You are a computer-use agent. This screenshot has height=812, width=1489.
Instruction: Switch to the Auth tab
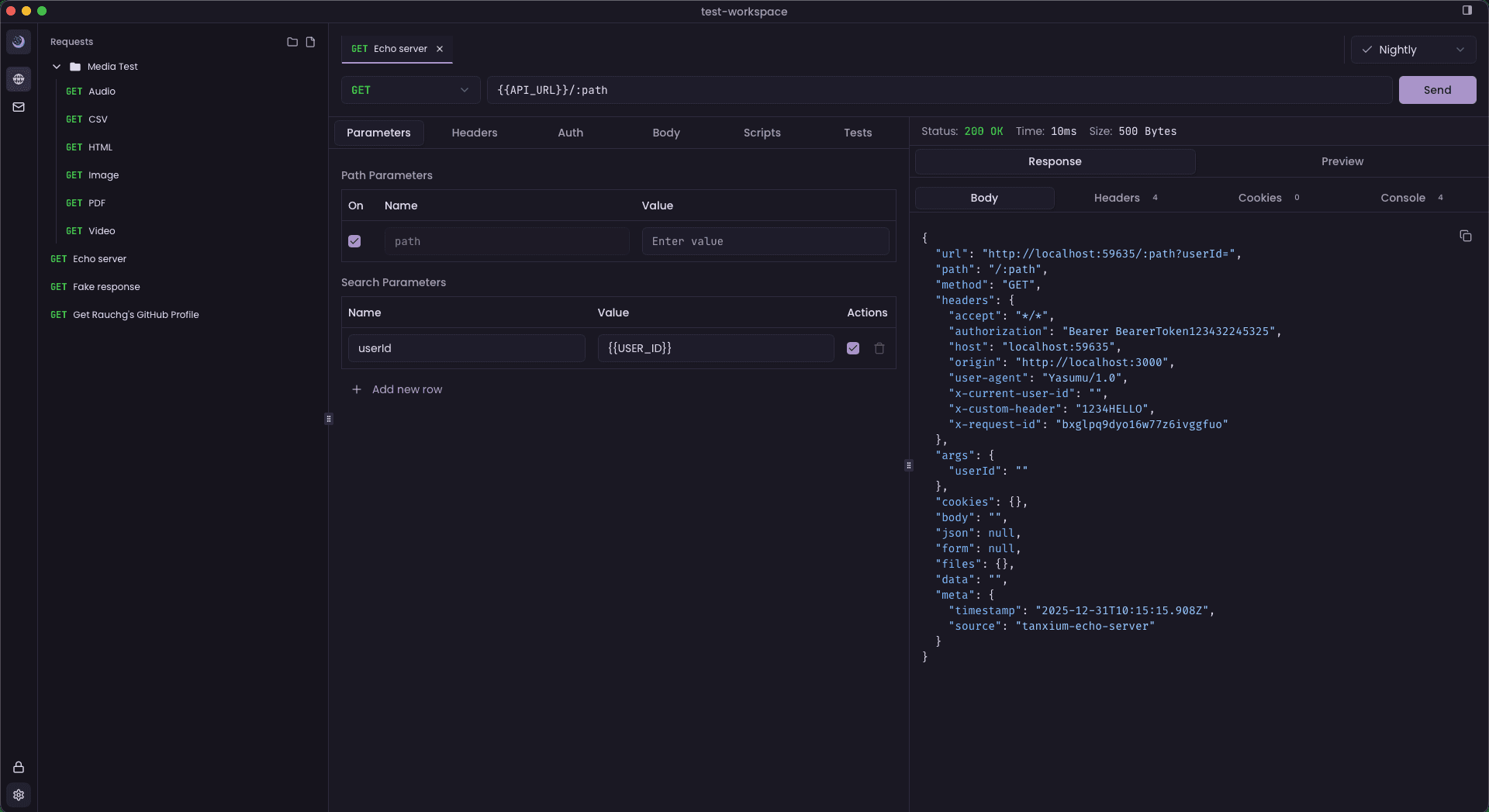tap(570, 133)
